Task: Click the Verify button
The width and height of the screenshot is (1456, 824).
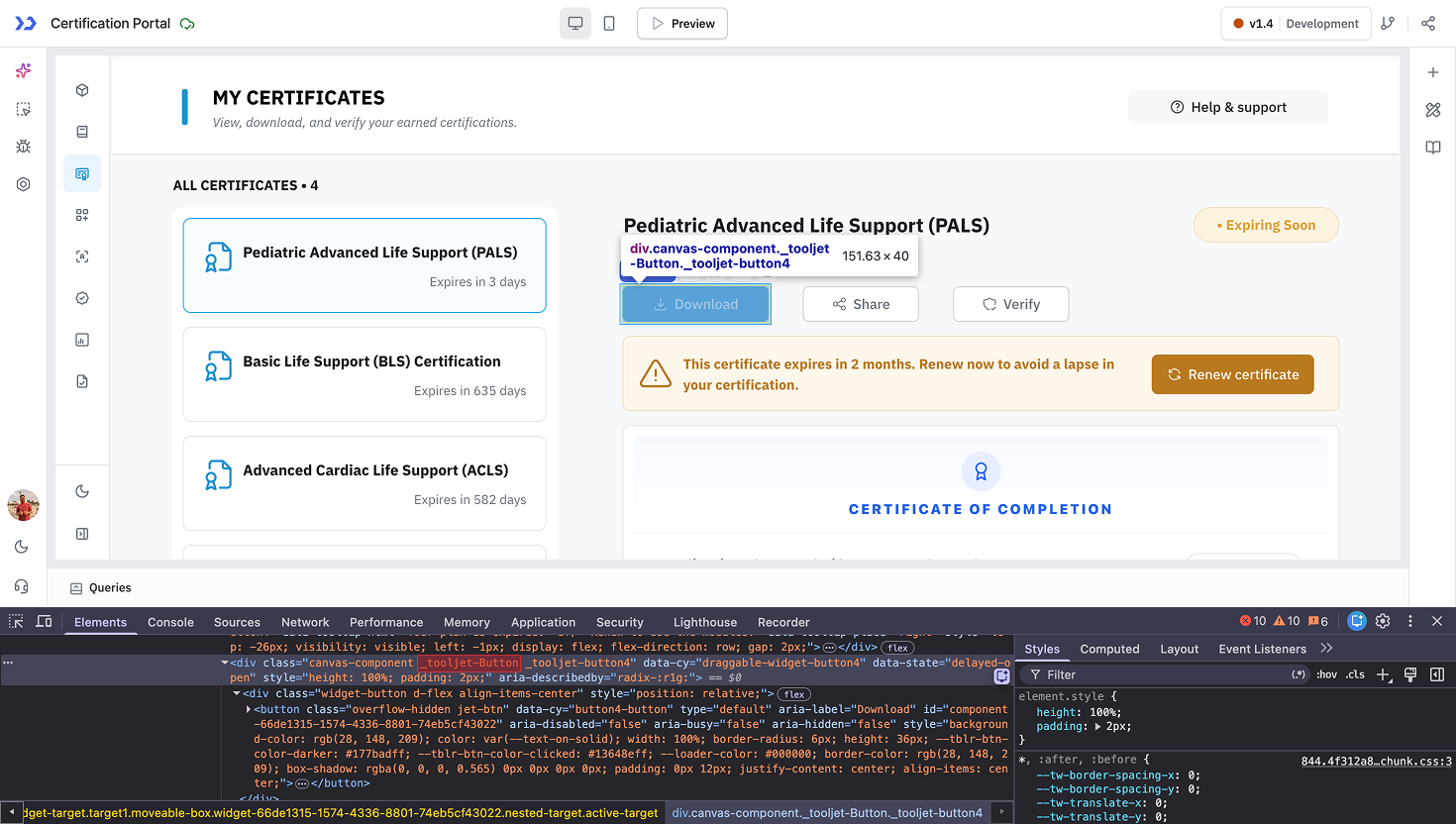Action: click(1010, 304)
